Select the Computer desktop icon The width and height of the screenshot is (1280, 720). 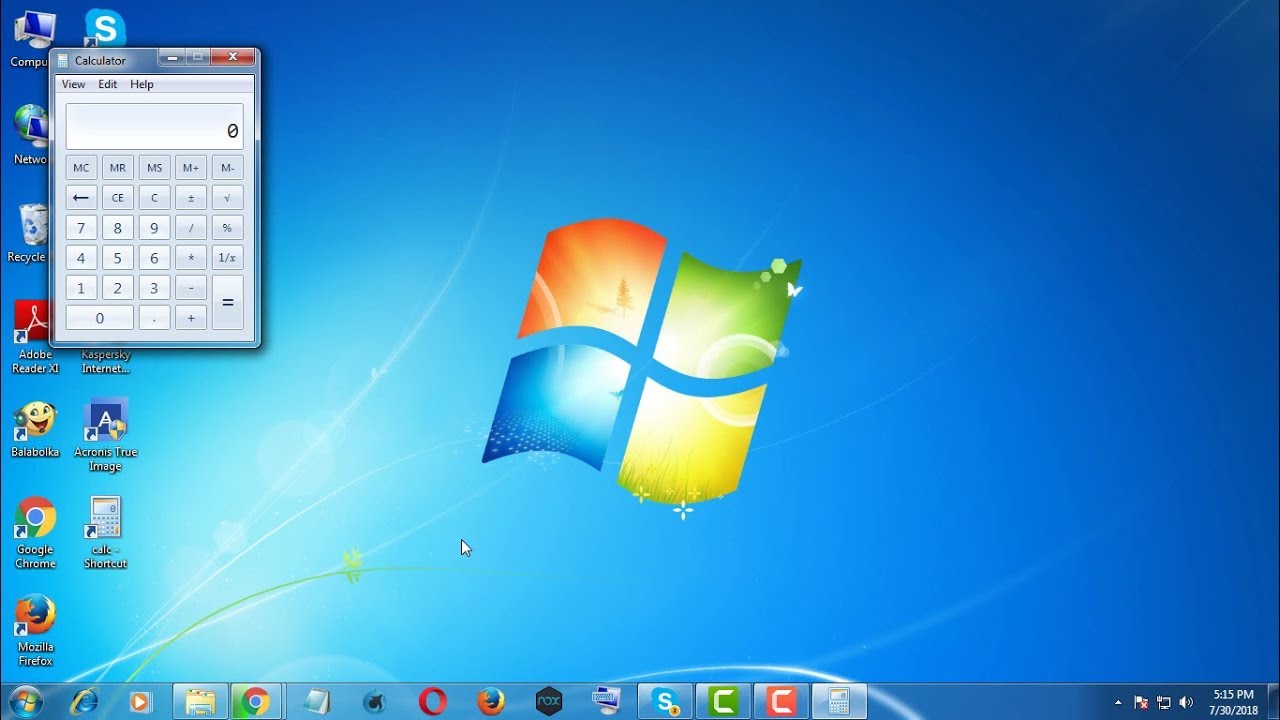(30, 39)
